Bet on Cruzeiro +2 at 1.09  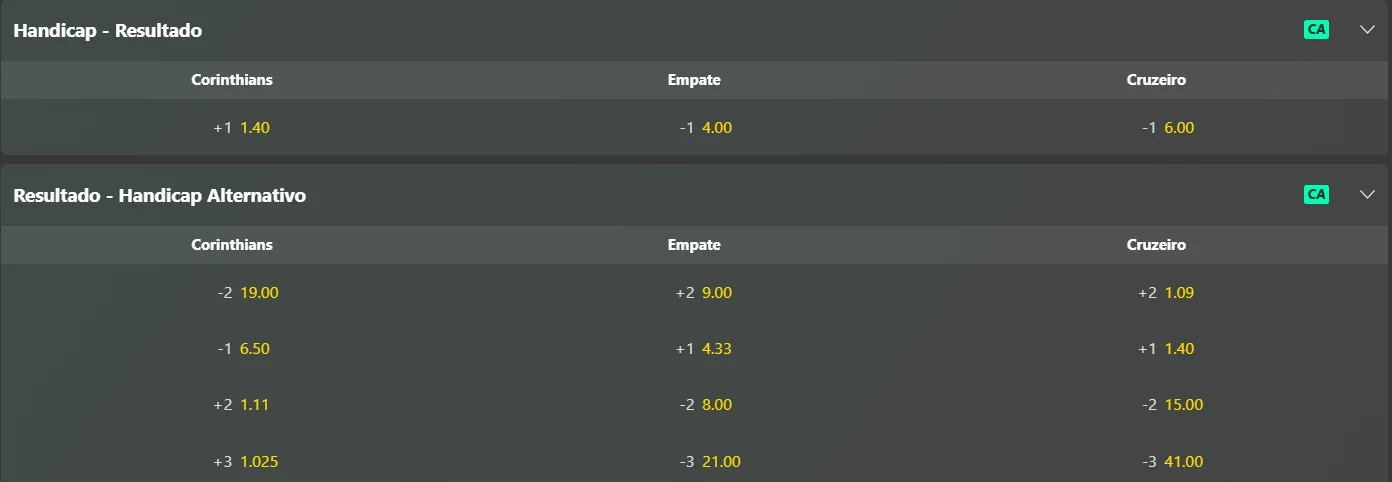[x=1166, y=293]
